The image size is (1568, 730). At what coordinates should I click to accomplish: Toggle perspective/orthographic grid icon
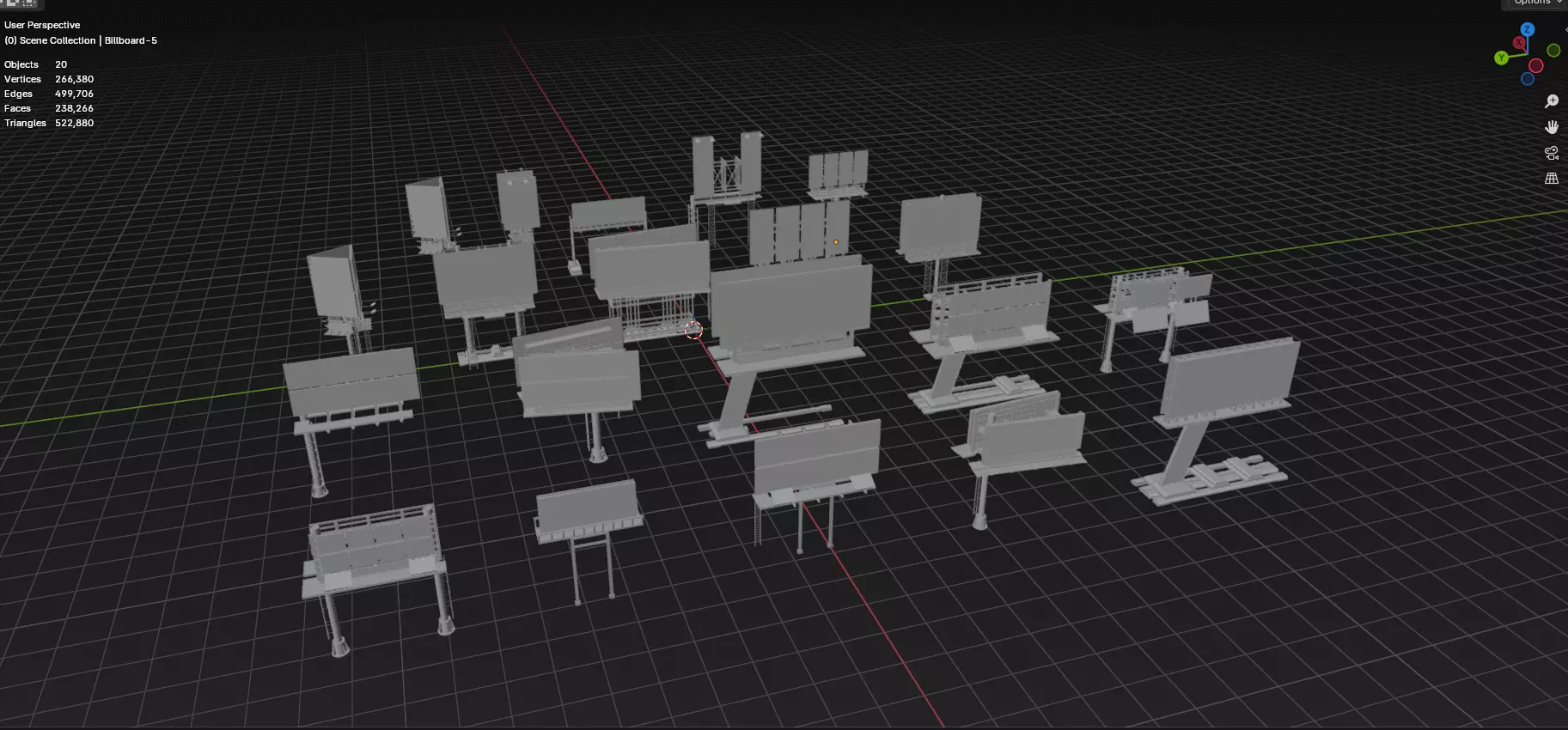pyautogui.click(x=1552, y=179)
